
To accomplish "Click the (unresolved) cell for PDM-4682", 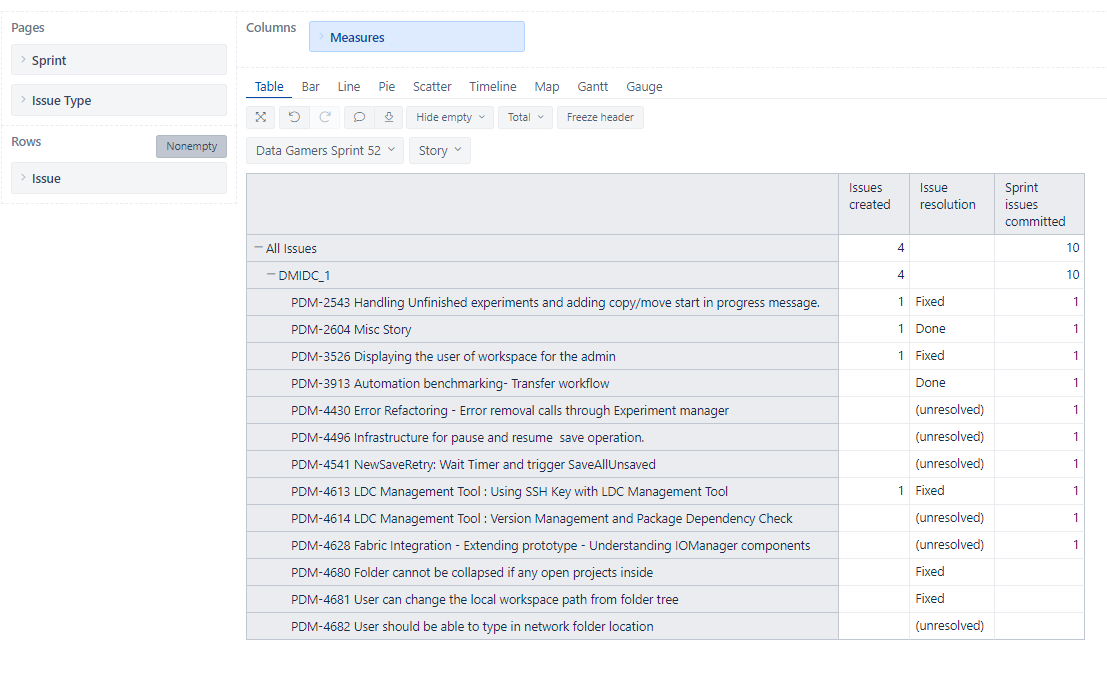I will pyautogui.click(x=950, y=625).
